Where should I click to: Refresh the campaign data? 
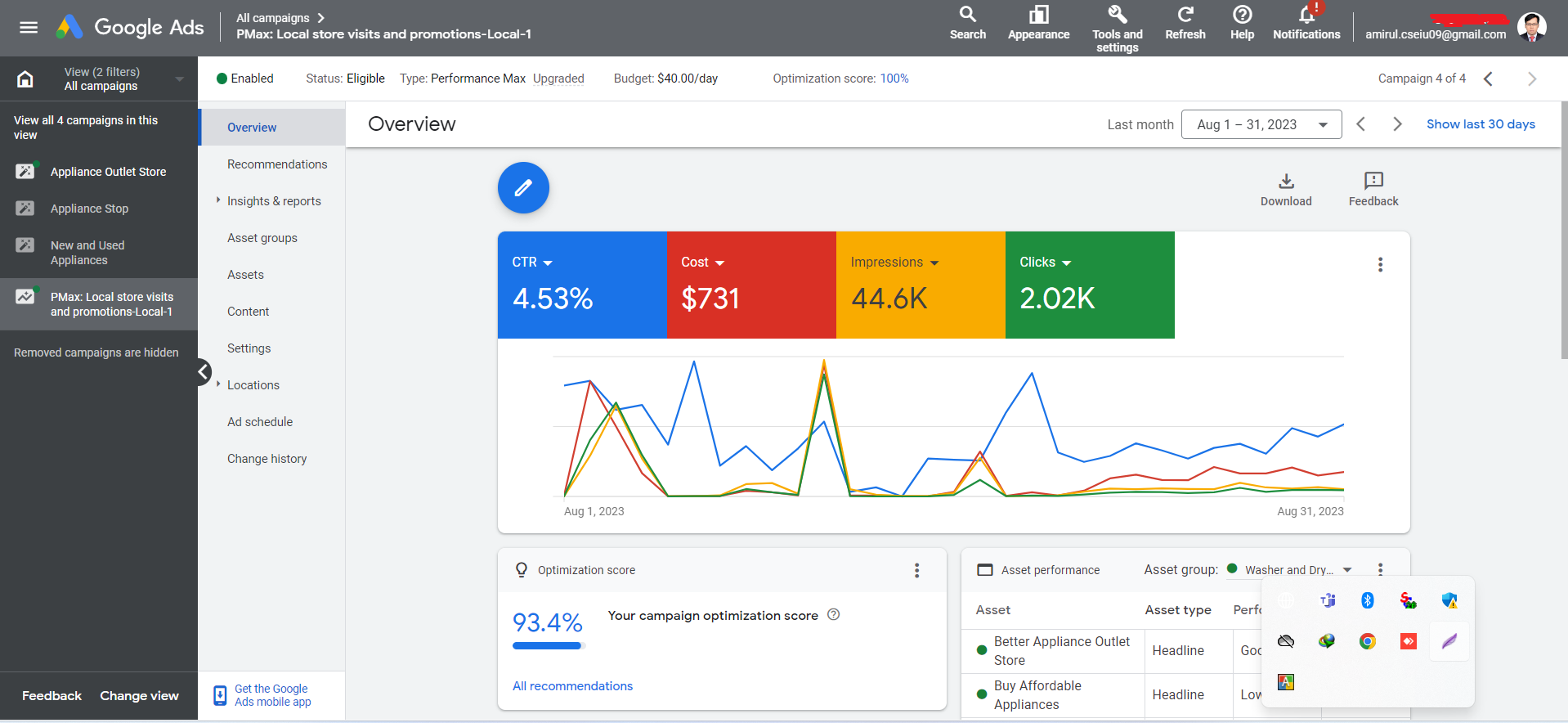1185,23
